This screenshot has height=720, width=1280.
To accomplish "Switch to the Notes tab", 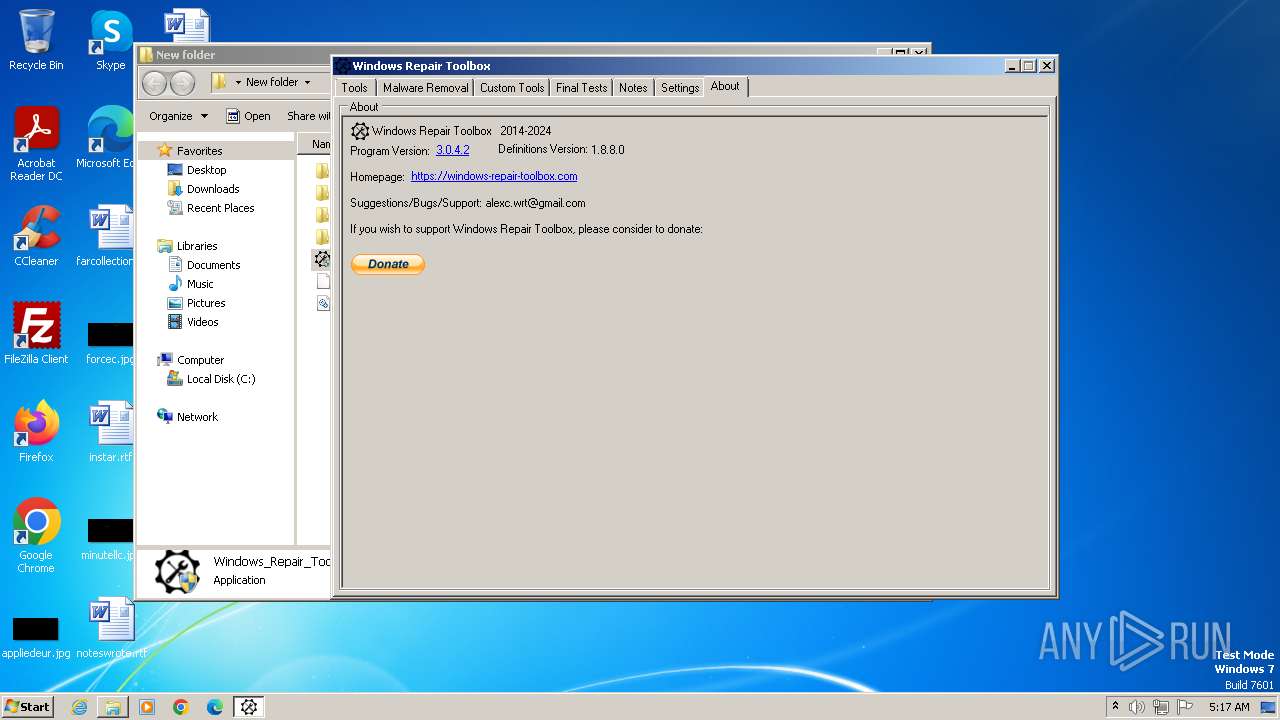I will click(633, 88).
